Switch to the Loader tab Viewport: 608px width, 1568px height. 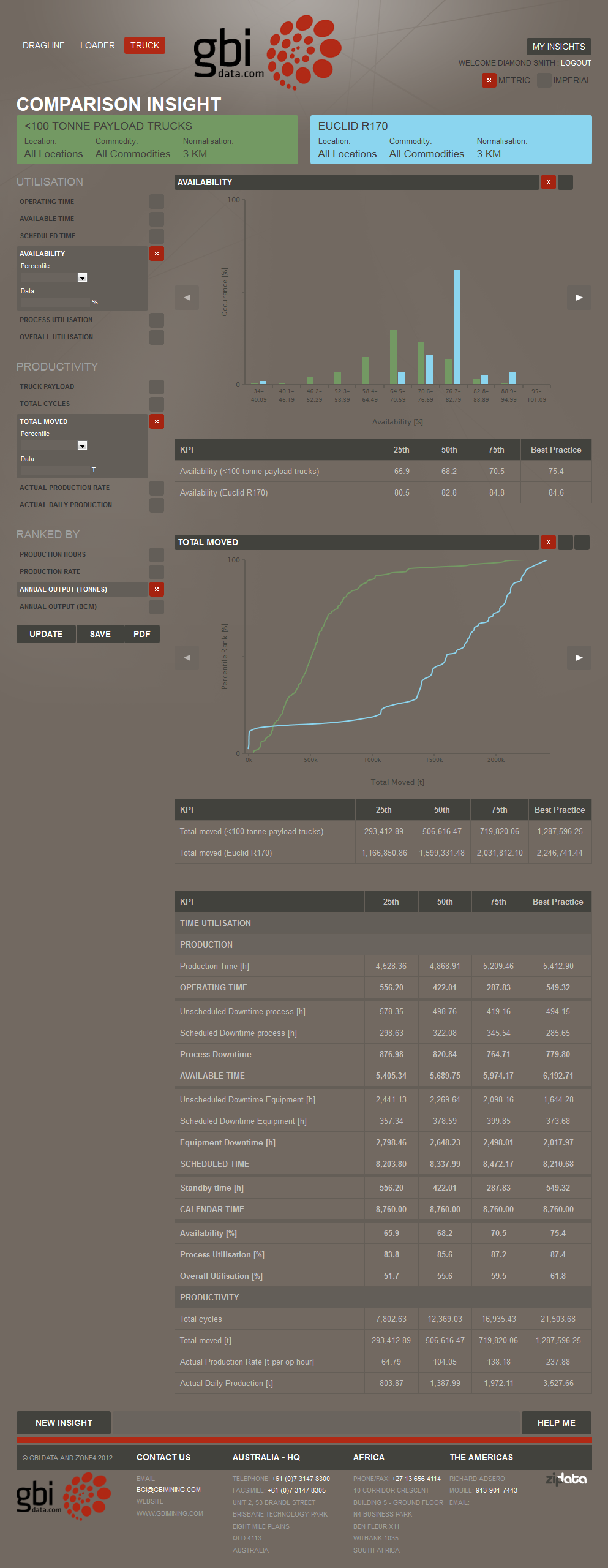point(97,45)
